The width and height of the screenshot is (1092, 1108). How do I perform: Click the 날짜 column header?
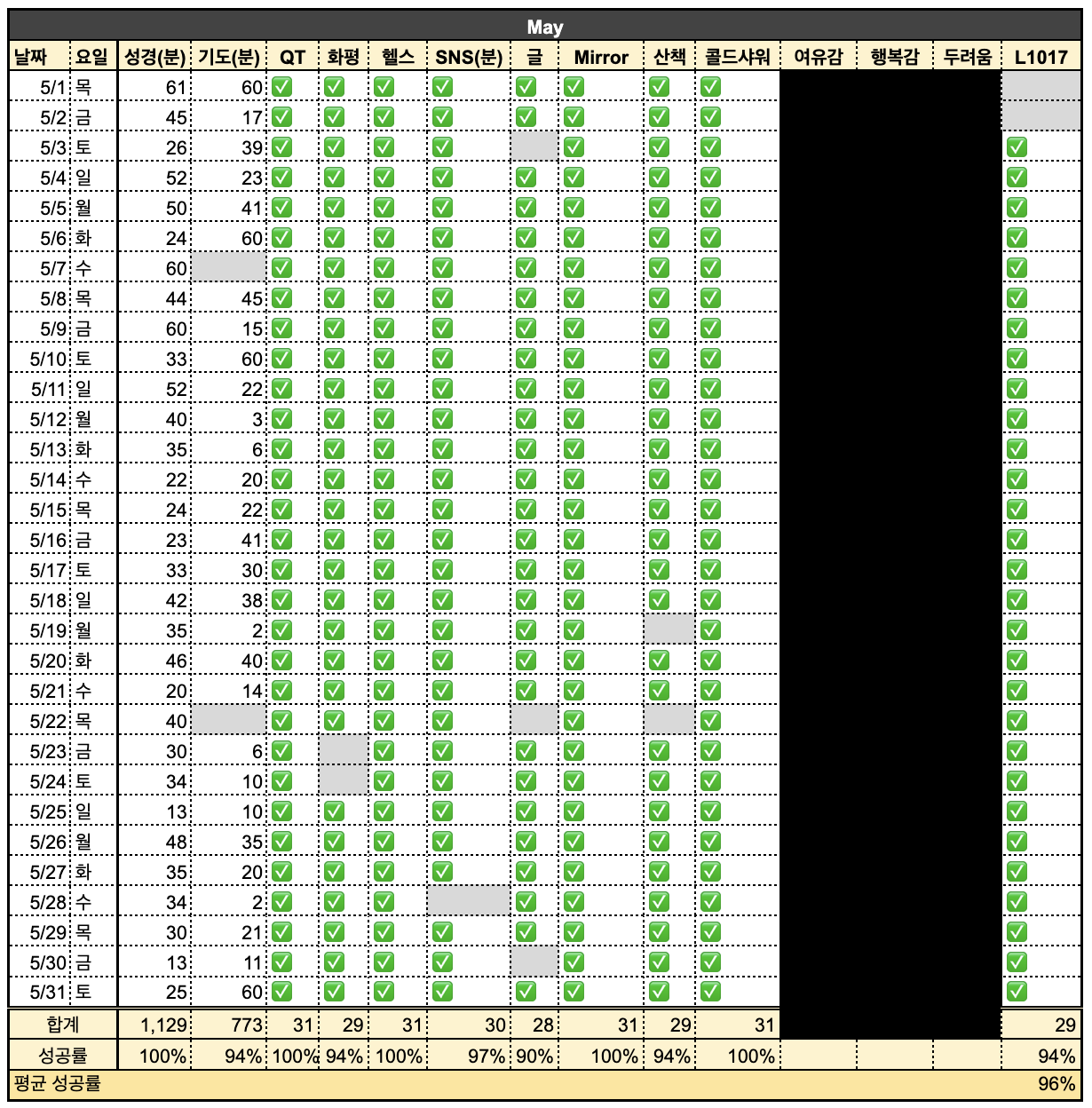click(x=38, y=57)
